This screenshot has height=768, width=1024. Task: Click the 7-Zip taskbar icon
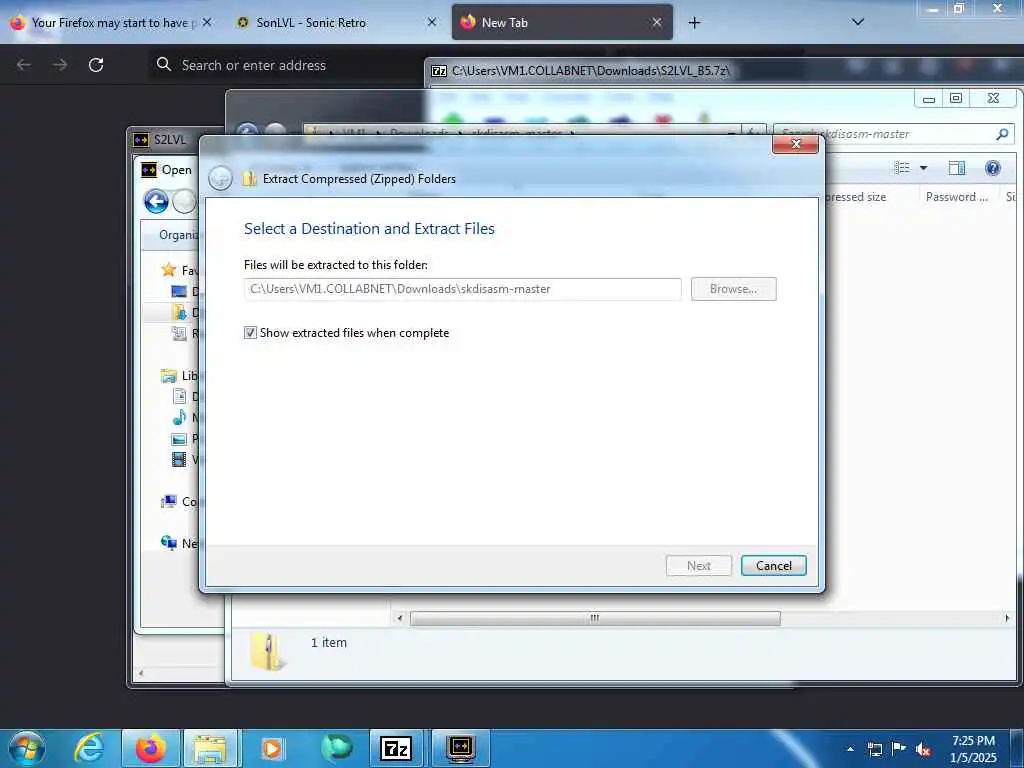click(x=396, y=748)
